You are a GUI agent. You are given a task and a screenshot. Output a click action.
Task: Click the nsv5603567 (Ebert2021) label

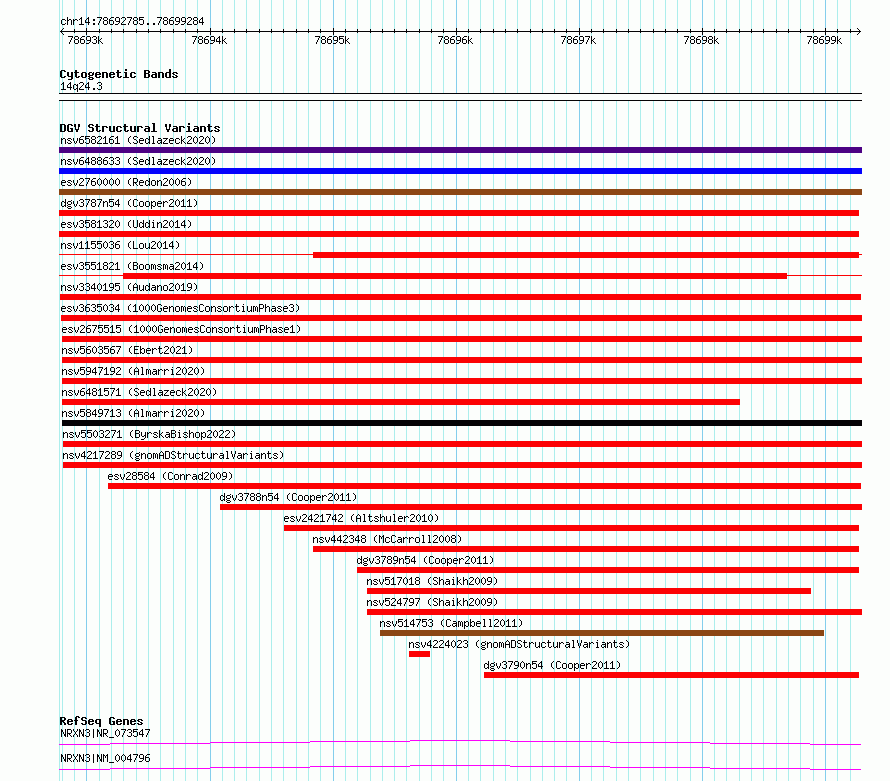tap(127, 350)
